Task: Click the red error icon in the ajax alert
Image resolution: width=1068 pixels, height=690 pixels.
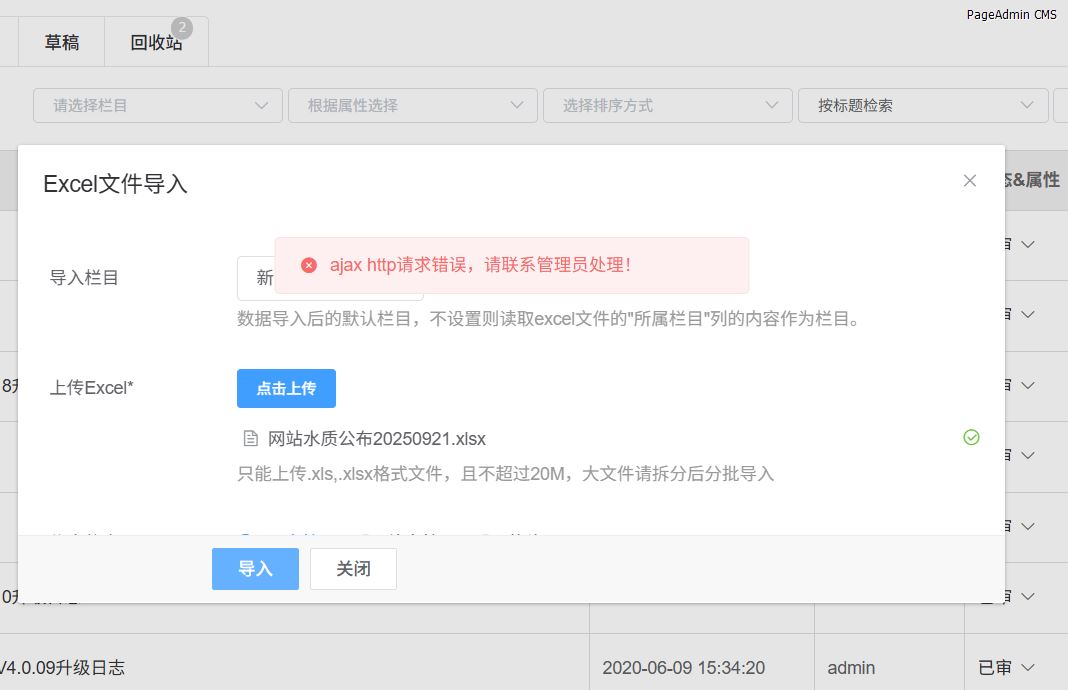Action: (x=309, y=265)
